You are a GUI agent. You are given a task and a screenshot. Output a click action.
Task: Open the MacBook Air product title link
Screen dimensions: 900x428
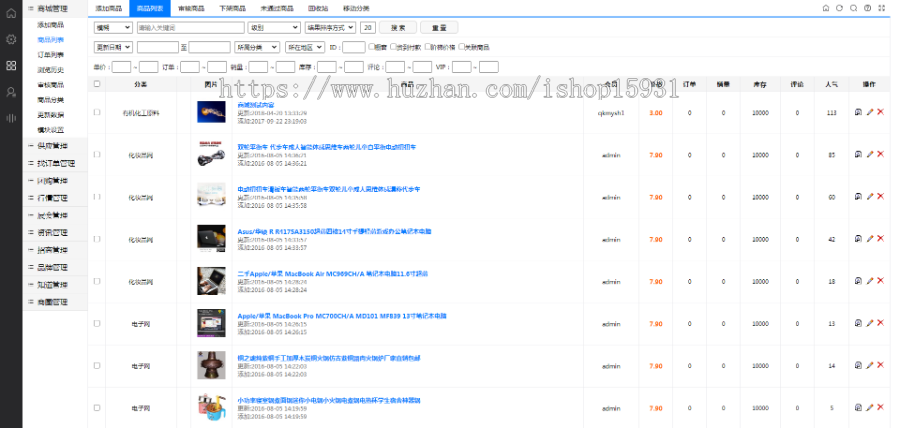[x=332, y=274]
